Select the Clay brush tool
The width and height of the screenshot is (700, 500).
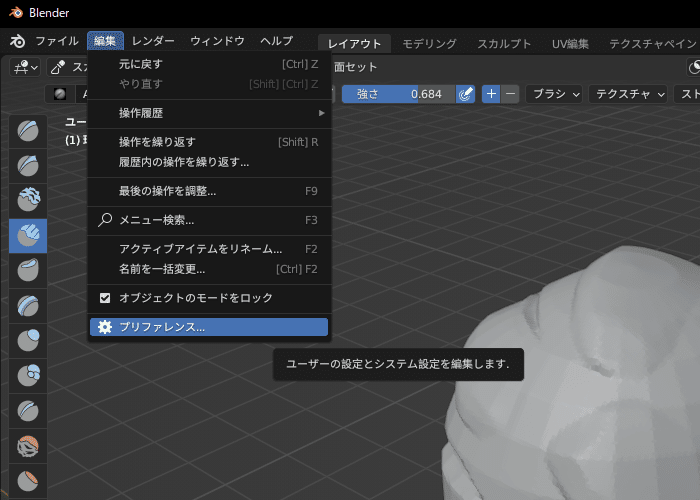point(28,200)
